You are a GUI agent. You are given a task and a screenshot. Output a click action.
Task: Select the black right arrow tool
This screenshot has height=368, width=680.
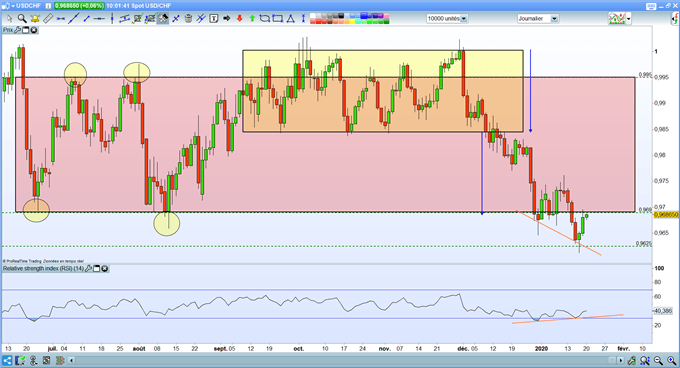click(x=226, y=19)
